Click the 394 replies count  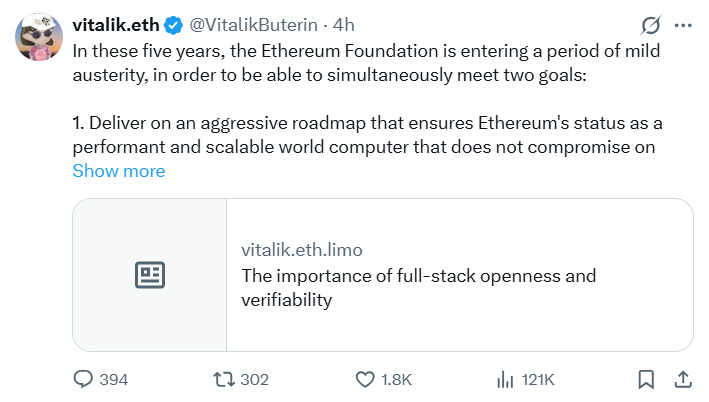pos(114,379)
